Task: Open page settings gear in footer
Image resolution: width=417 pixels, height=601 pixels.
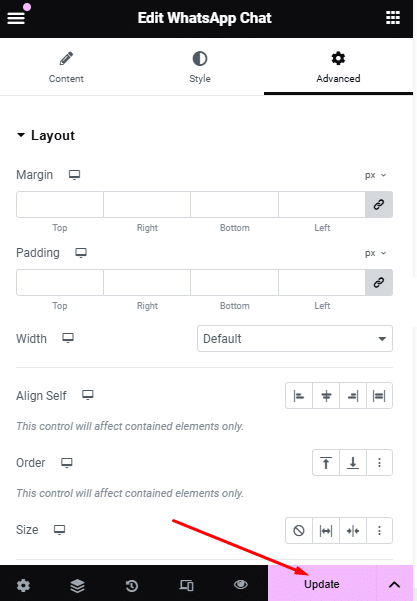Action: 23,585
